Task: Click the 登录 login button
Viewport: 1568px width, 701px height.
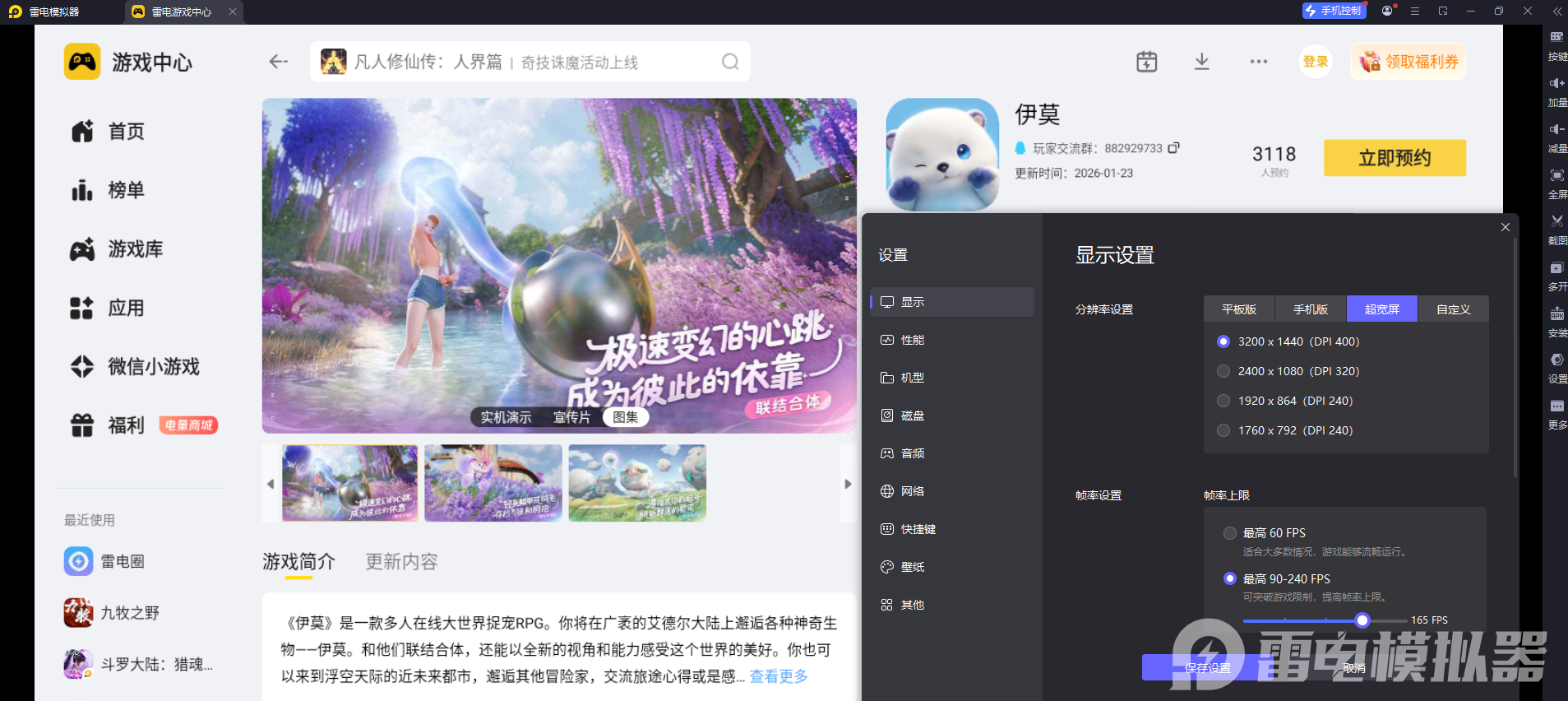Action: point(1316,62)
